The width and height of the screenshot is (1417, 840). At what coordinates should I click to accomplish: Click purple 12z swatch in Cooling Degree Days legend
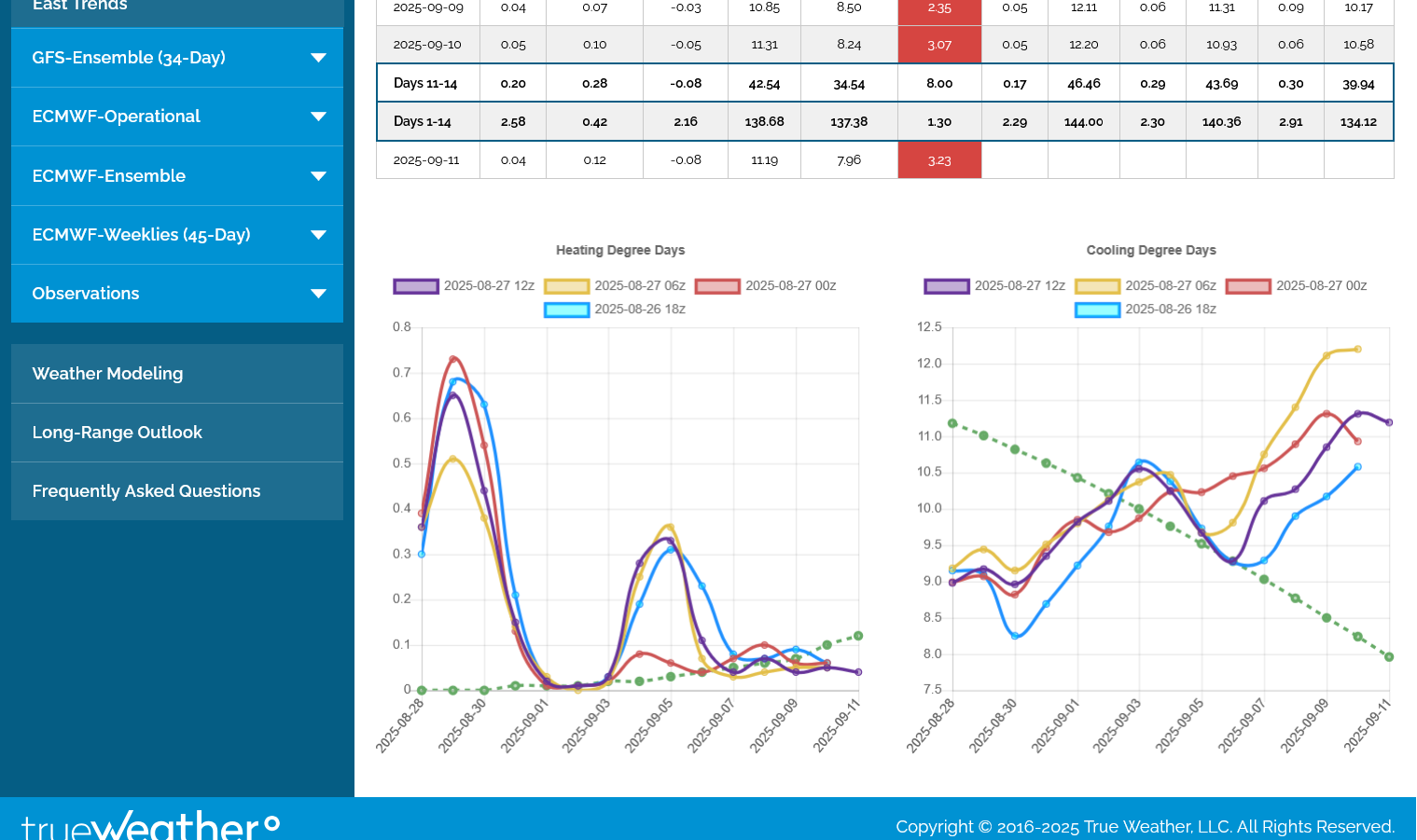(947, 286)
